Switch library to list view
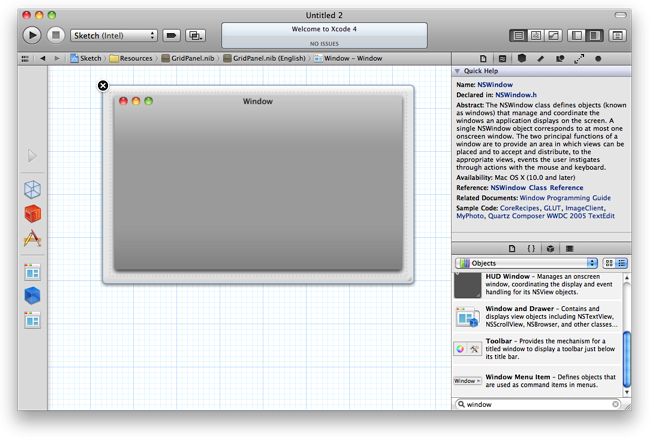 [x=622, y=263]
